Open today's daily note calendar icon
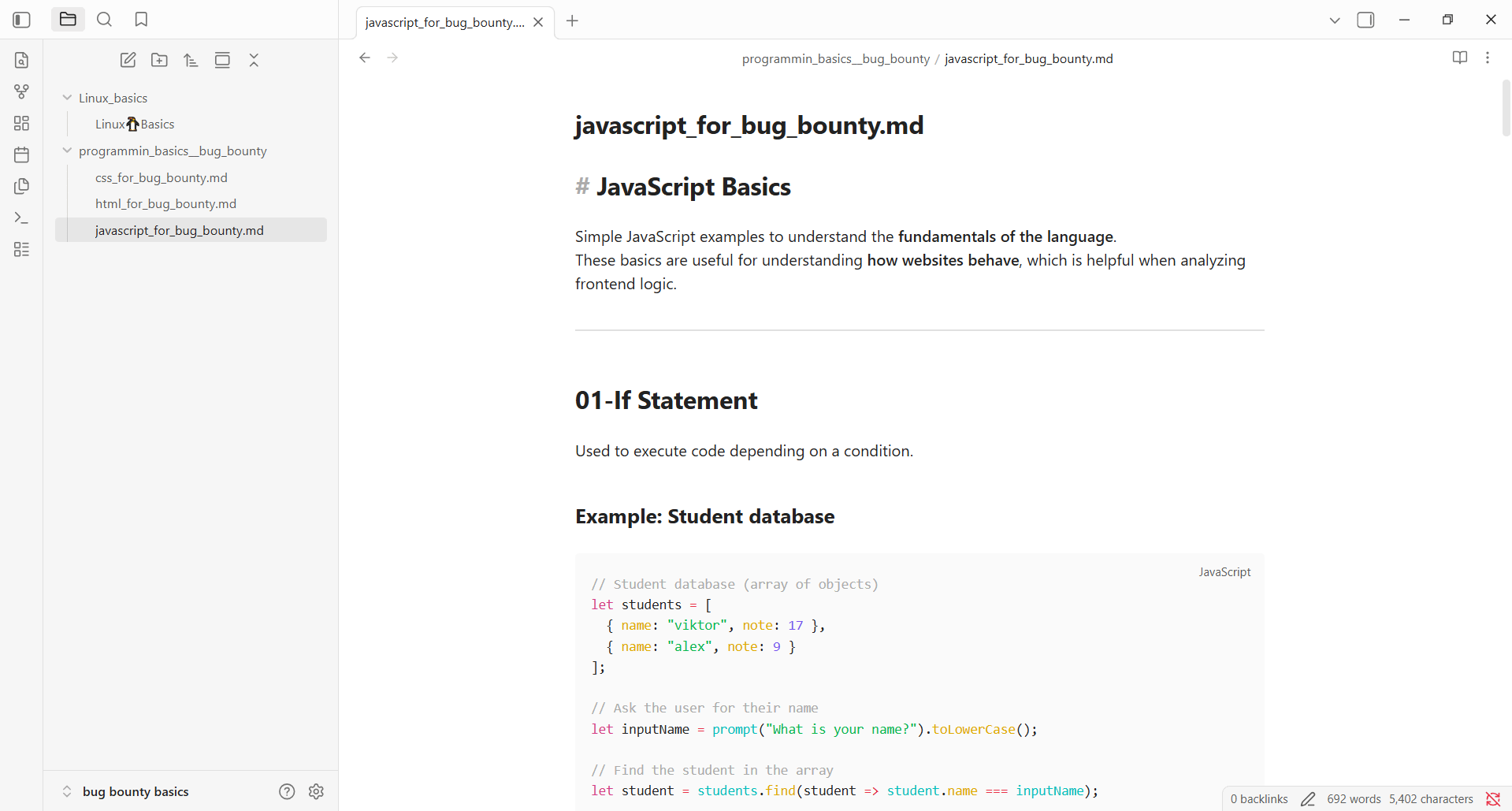Image resolution: width=1512 pixels, height=811 pixels. point(21,154)
